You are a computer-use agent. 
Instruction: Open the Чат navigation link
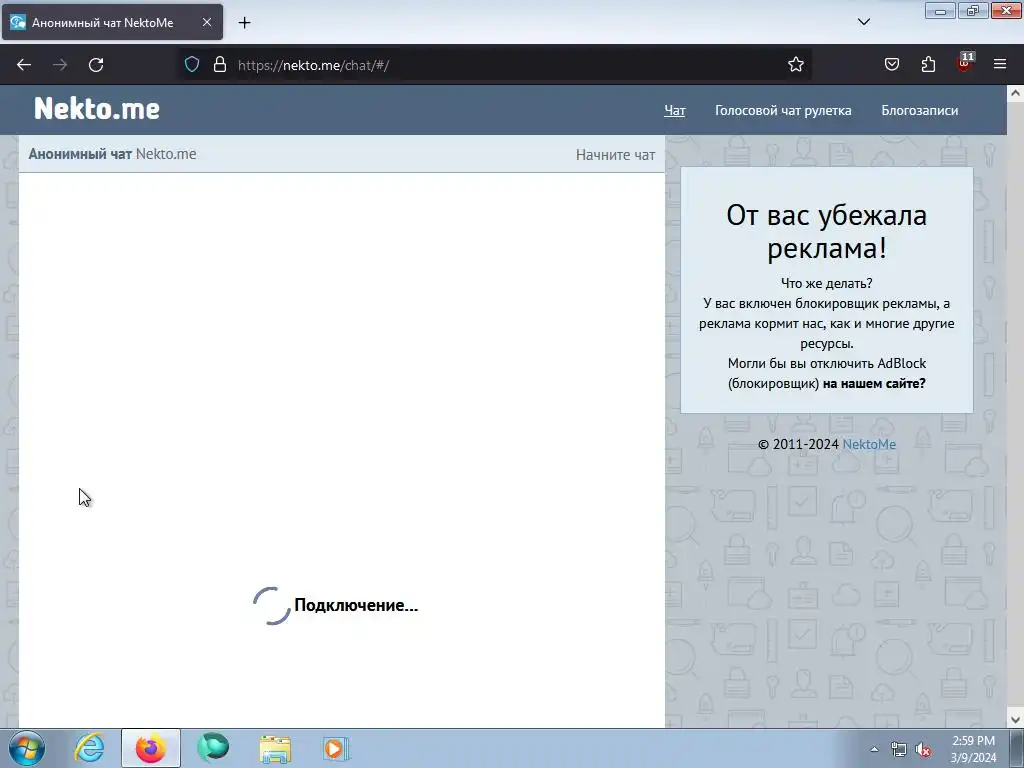tap(675, 110)
